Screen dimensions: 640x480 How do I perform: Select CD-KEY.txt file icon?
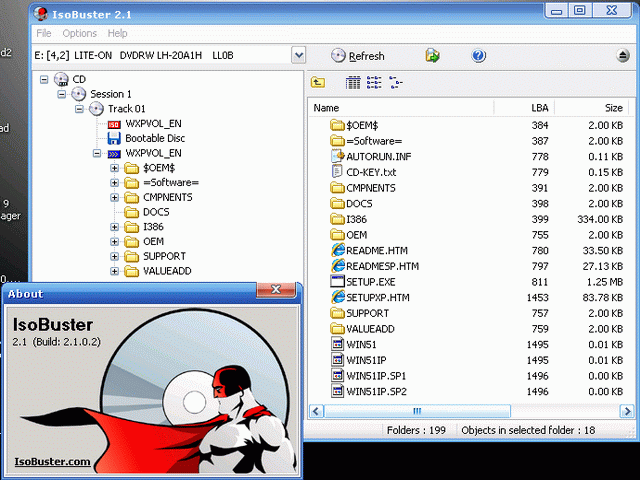pyautogui.click(x=337, y=171)
